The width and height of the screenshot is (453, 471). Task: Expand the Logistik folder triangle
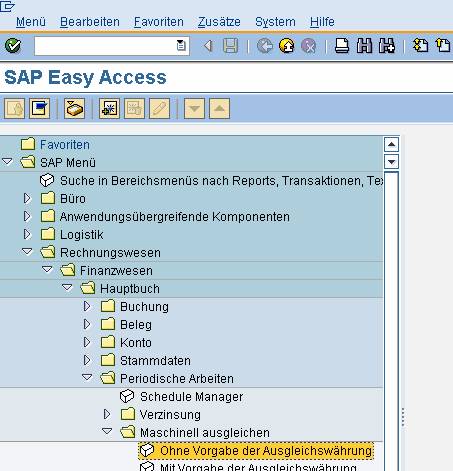coord(27,234)
